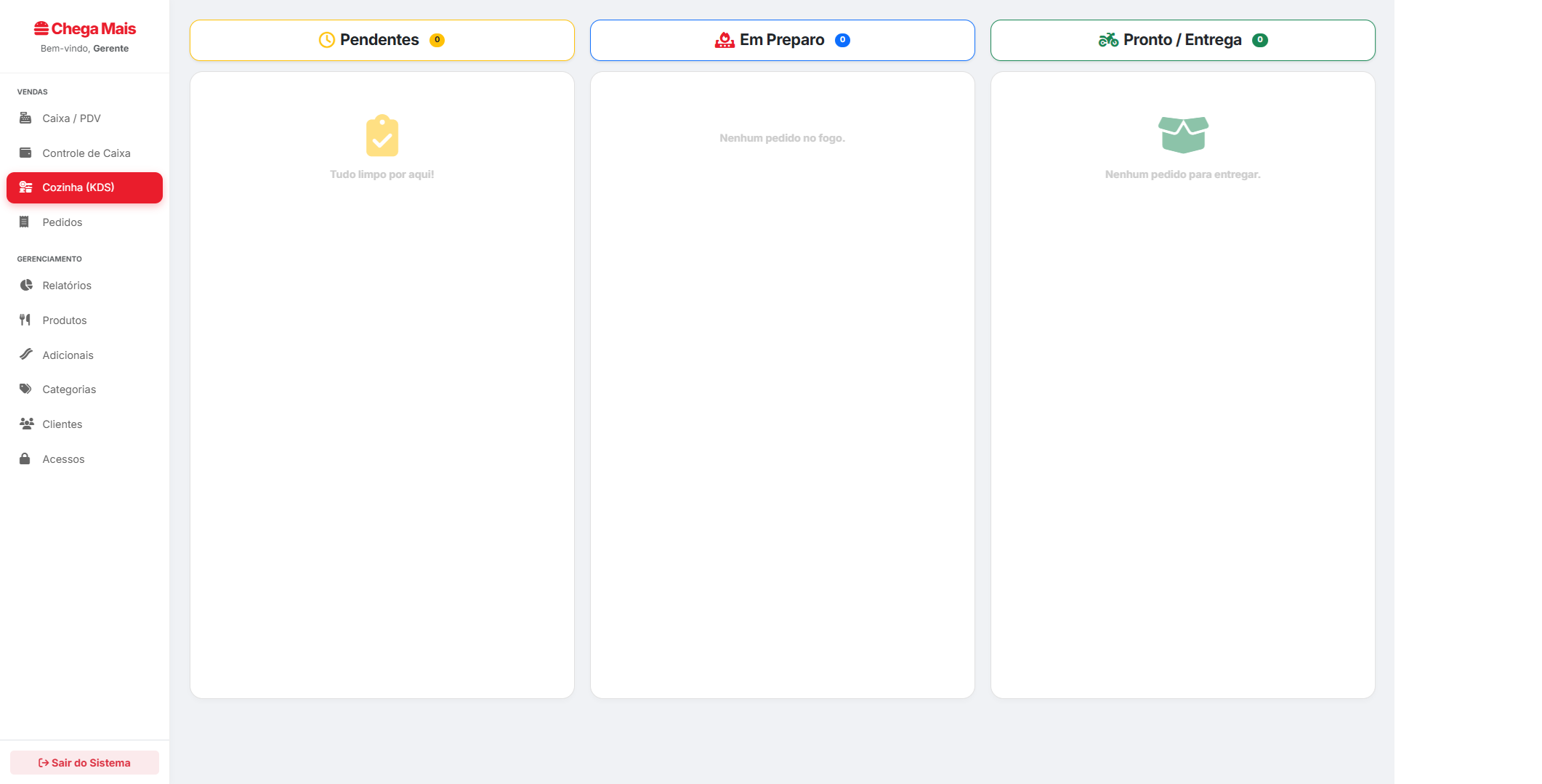Click the receipt icon next to Pedidos
1542x784 pixels.
pos(25,222)
